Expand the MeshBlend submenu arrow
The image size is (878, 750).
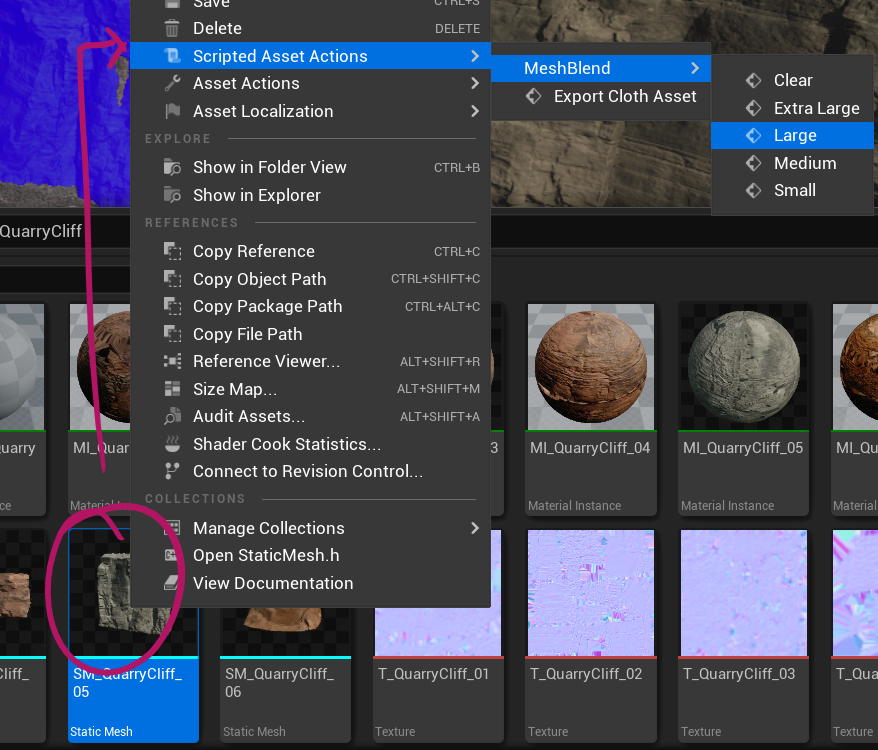(x=695, y=68)
